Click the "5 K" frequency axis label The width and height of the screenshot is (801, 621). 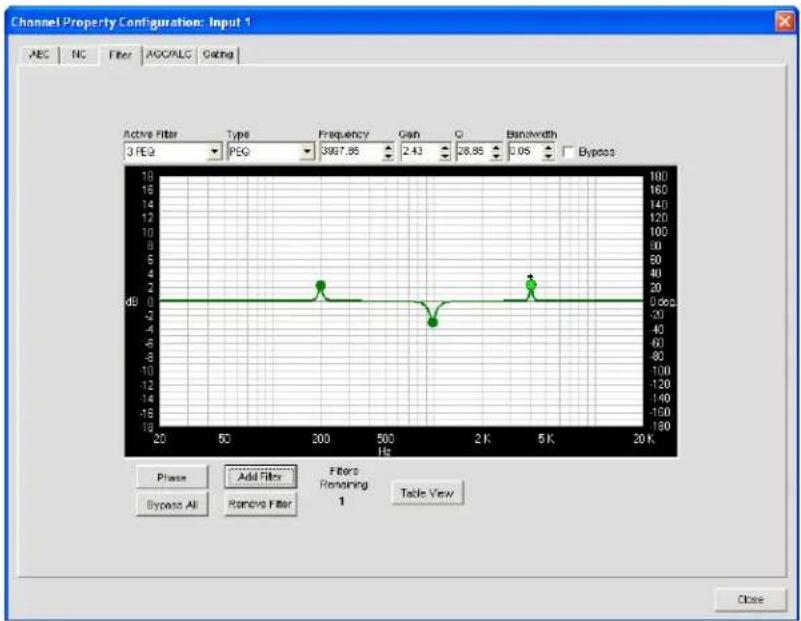click(x=546, y=439)
